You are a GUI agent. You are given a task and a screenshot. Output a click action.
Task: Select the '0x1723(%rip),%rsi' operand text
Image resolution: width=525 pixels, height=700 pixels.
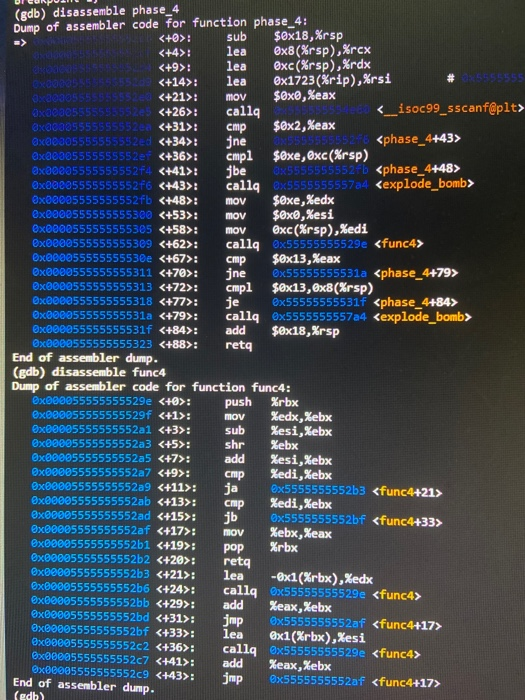click(x=332, y=80)
